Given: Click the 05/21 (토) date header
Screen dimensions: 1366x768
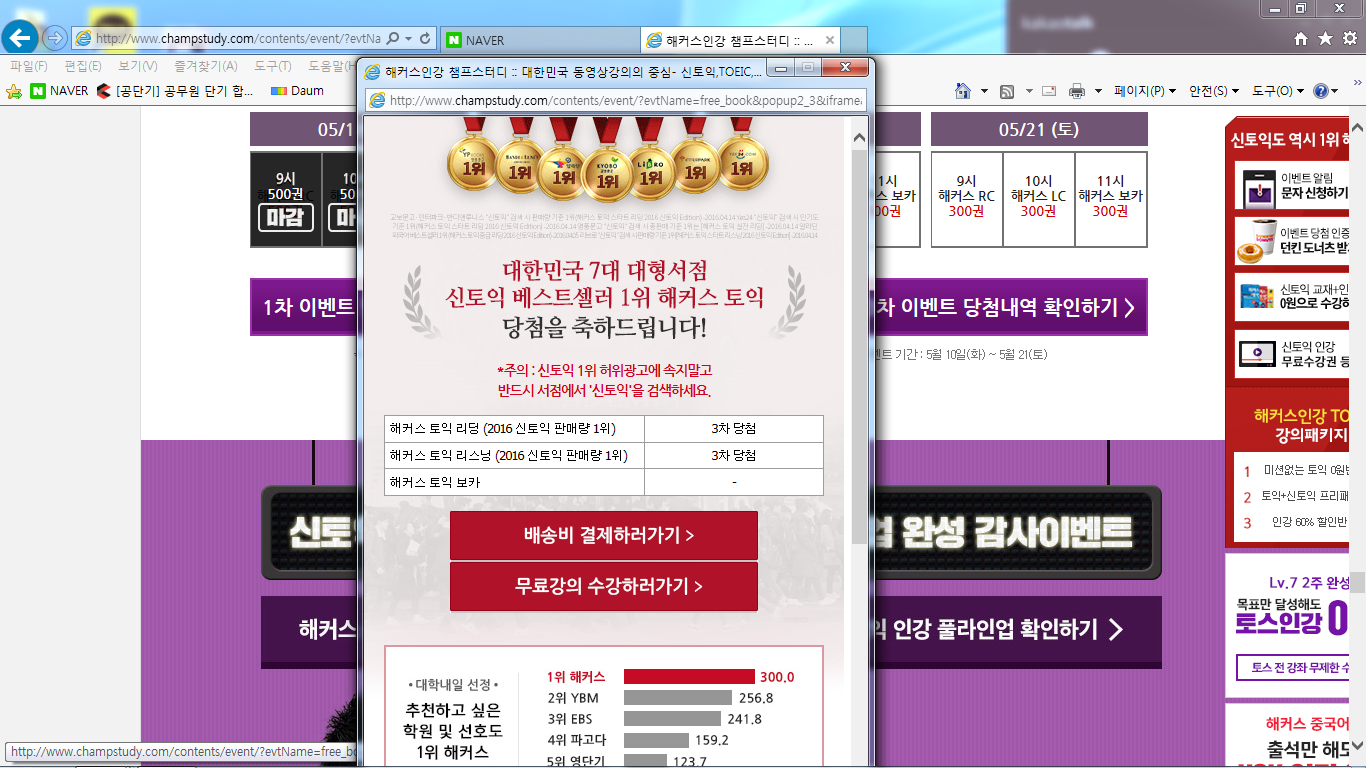Looking at the screenshot, I should 1039,129.
